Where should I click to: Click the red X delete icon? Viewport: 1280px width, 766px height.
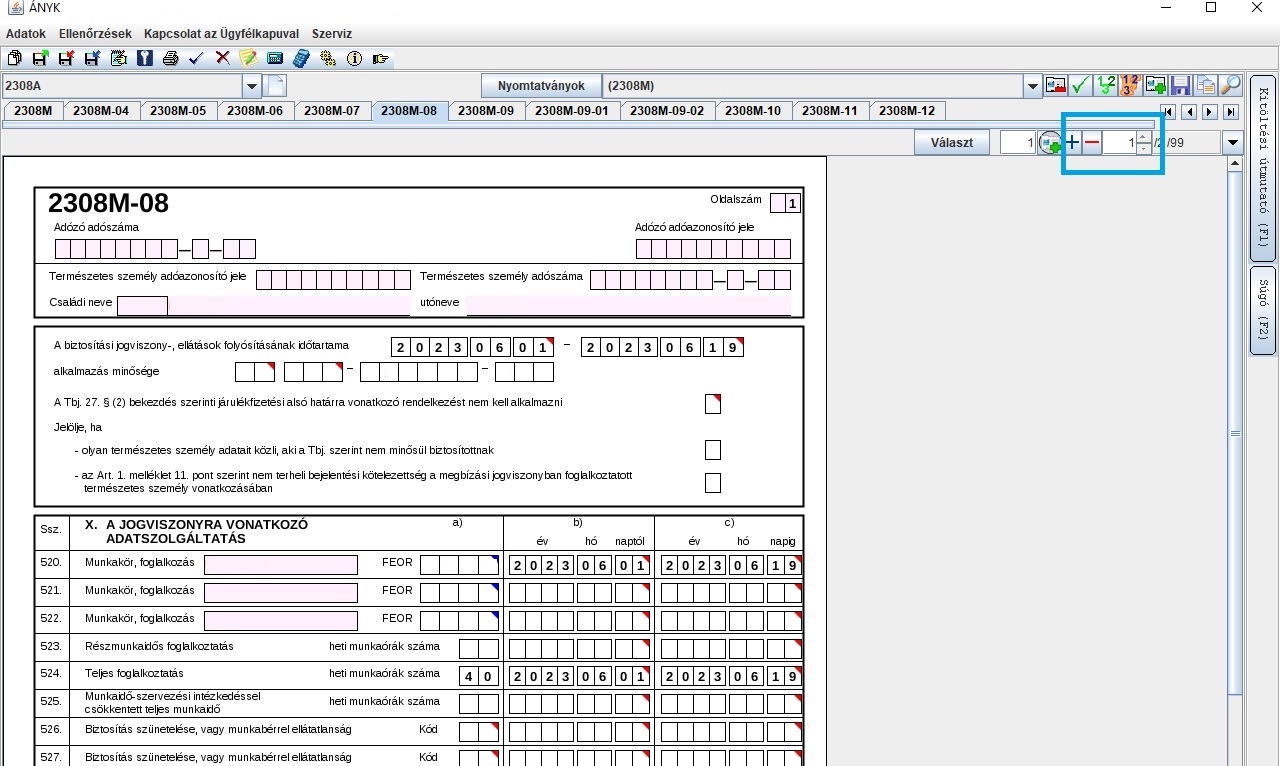pyautogui.click(x=222, y=59)
